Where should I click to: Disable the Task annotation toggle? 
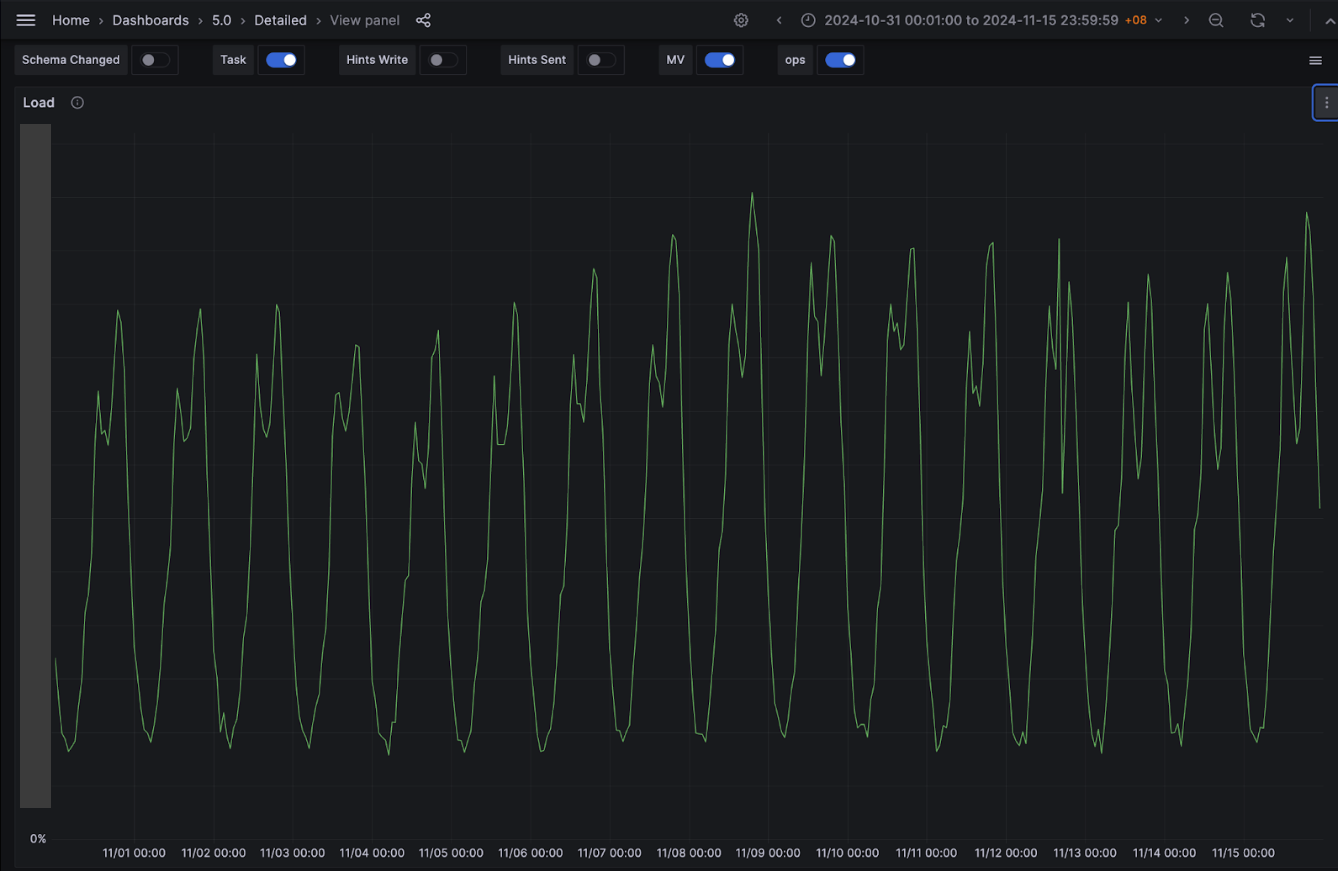point(281,60)
